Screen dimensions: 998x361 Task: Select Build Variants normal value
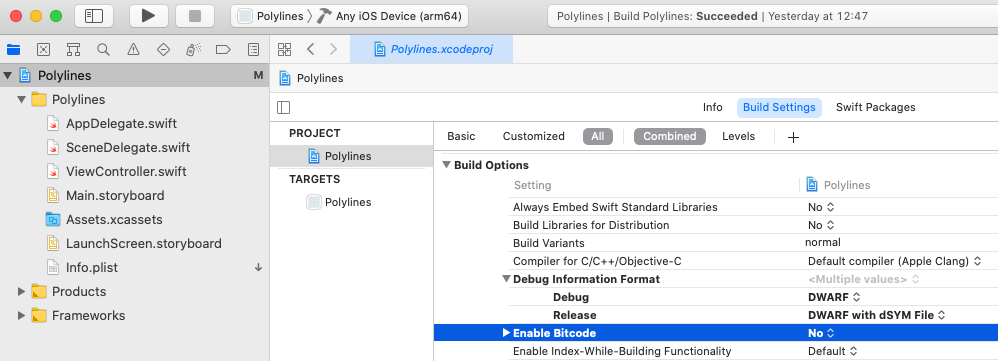tap(822, 243)
